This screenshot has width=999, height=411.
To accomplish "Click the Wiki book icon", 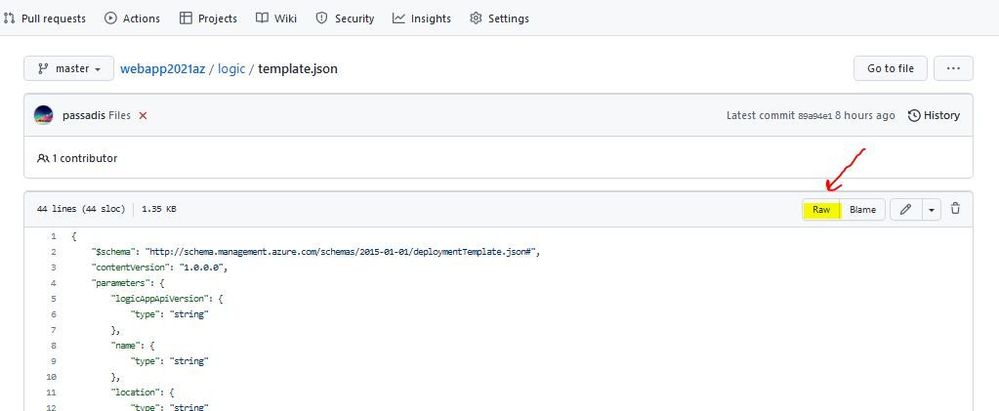I will 262,18.
